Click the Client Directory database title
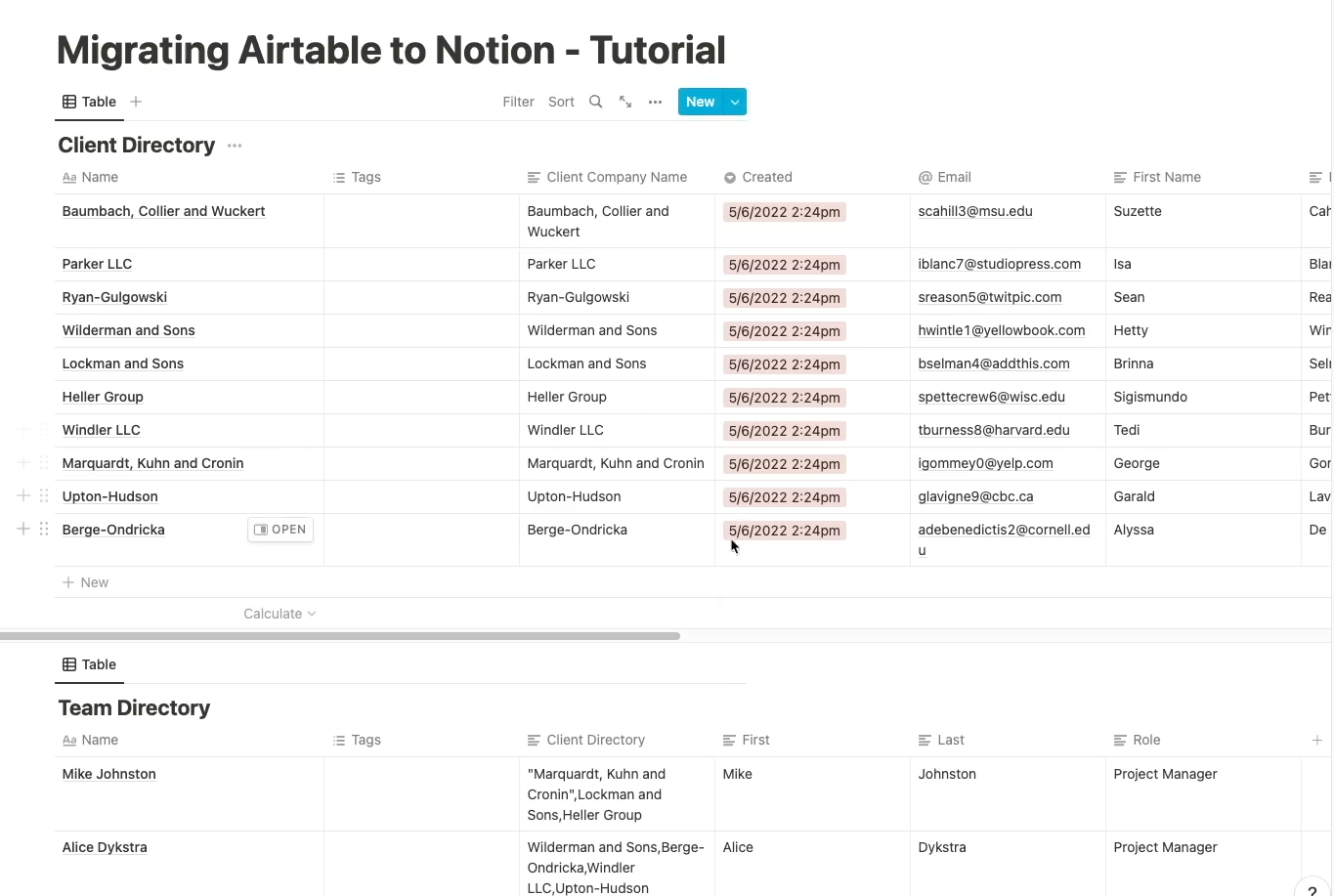Image resolution: width=1334 pixels, height=896 pixels. click(136, 145)
